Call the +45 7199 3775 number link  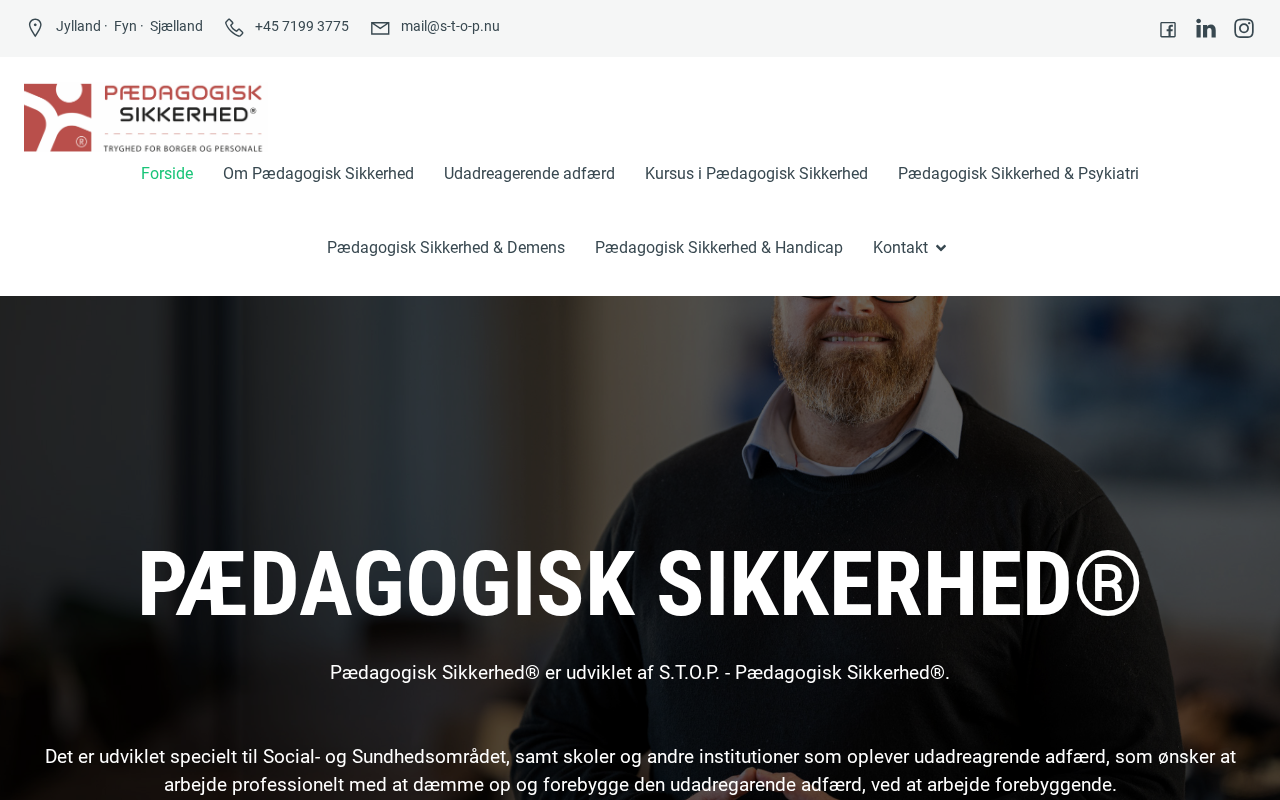pyautogui.click(x=302, y=27)
